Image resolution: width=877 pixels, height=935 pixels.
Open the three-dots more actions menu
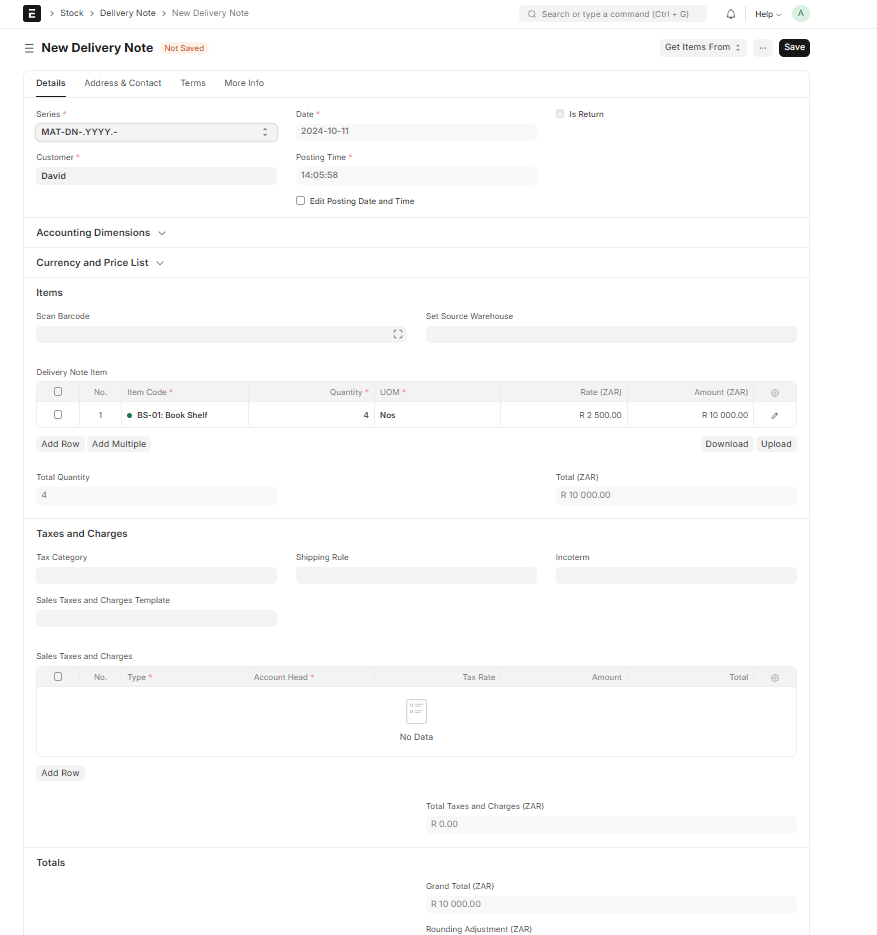tap(763, 48)
